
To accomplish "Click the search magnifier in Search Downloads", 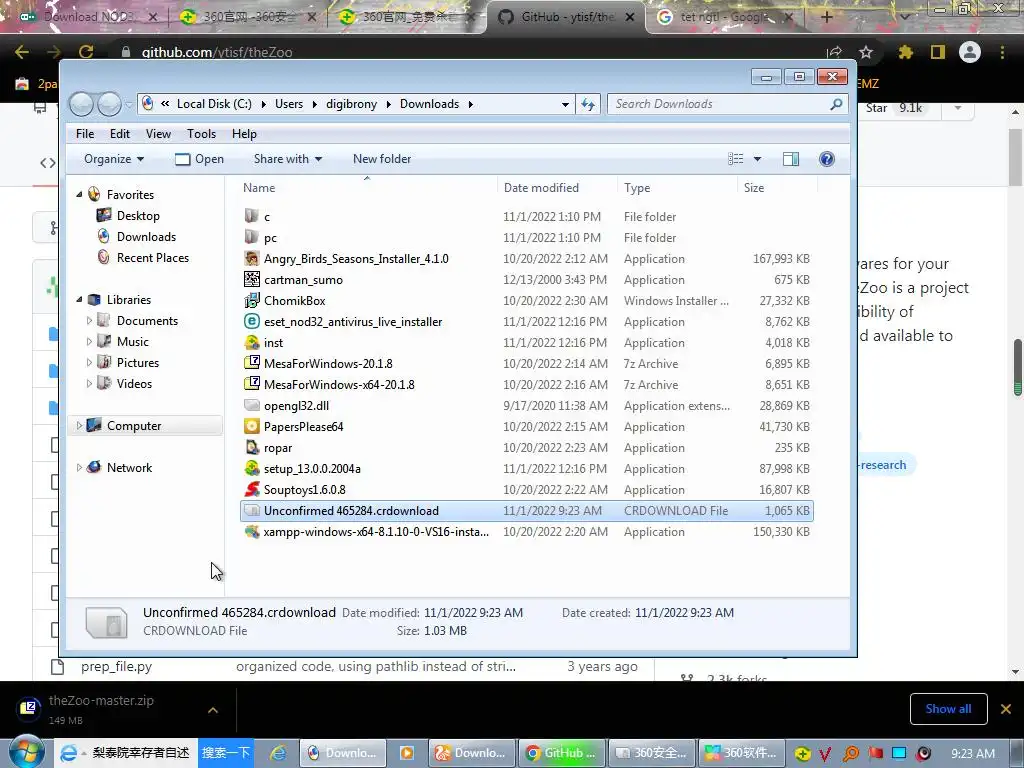I will pyautogui.click(x=836, y=104).
